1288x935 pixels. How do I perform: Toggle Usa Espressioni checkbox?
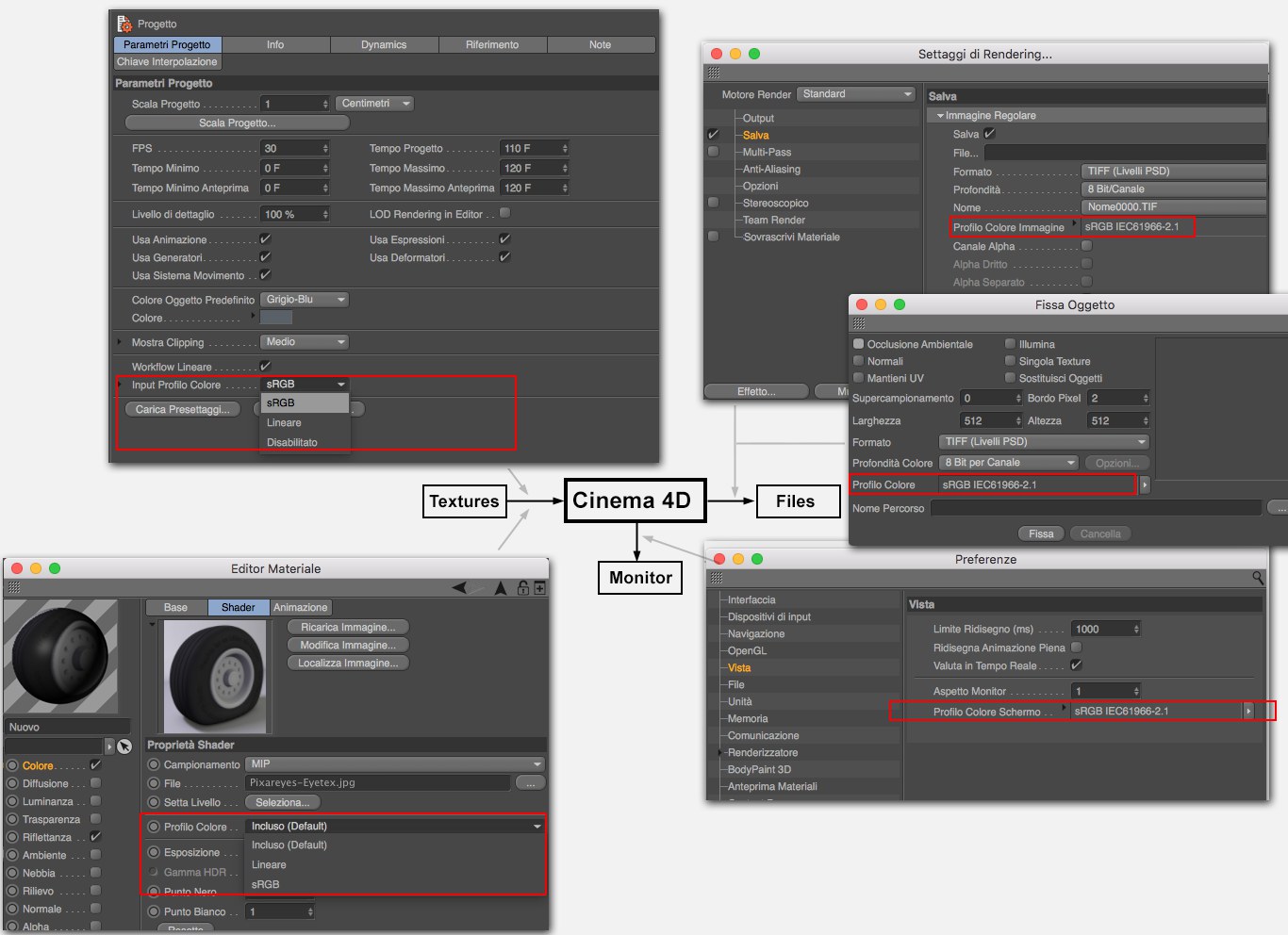[x=504, y=239]
